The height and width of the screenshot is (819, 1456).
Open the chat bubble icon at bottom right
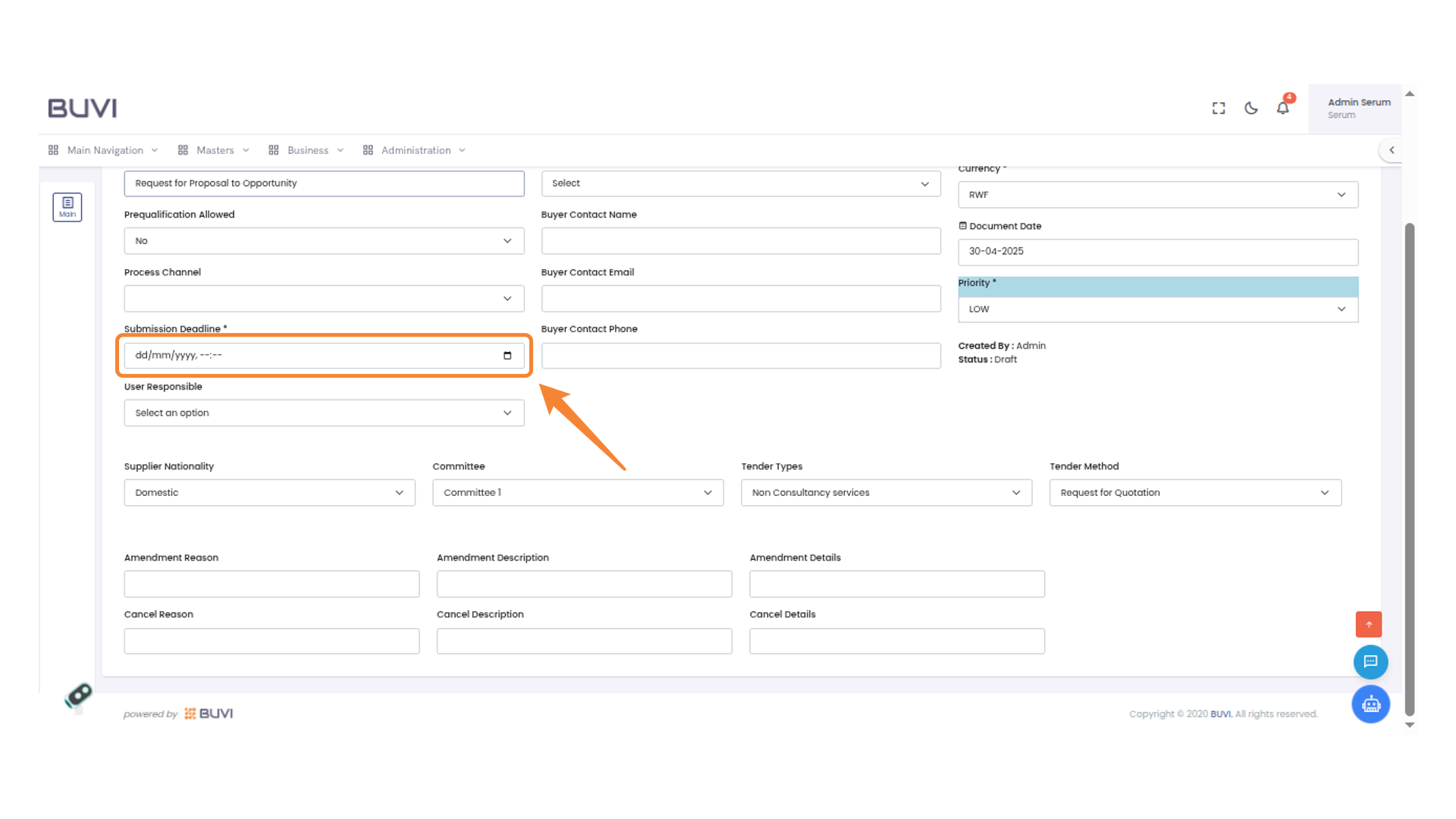click(x=1370, y=661)
